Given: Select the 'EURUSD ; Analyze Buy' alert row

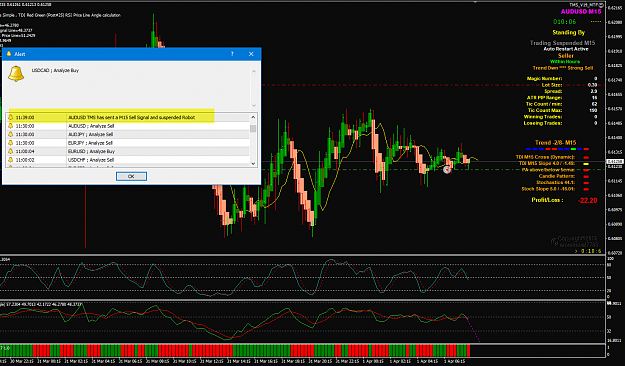Looking at the screenshot, I should 128,151.
